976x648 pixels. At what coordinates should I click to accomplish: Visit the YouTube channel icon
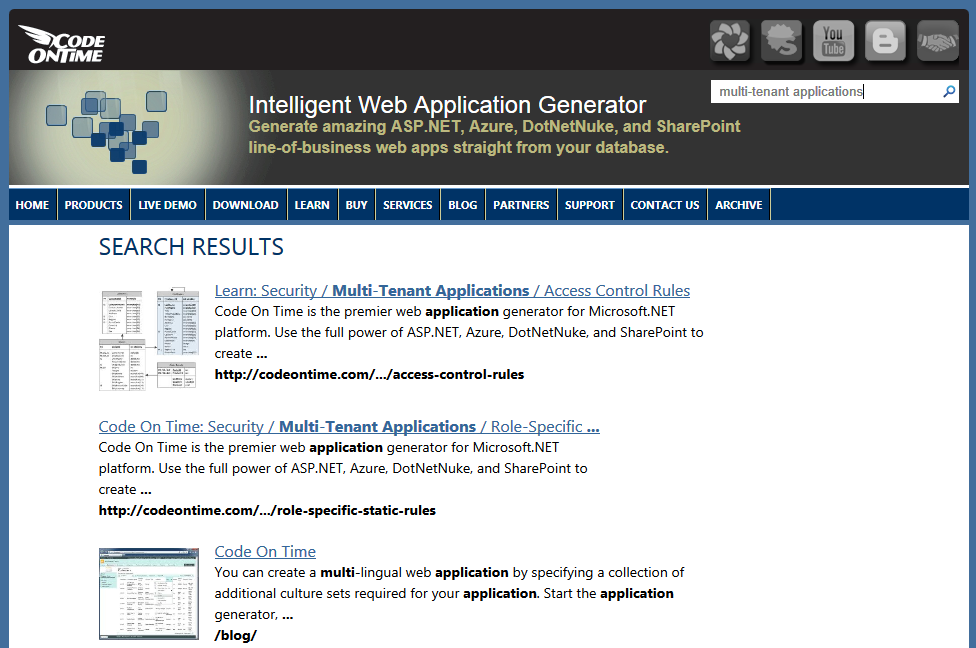pos(833,40)
